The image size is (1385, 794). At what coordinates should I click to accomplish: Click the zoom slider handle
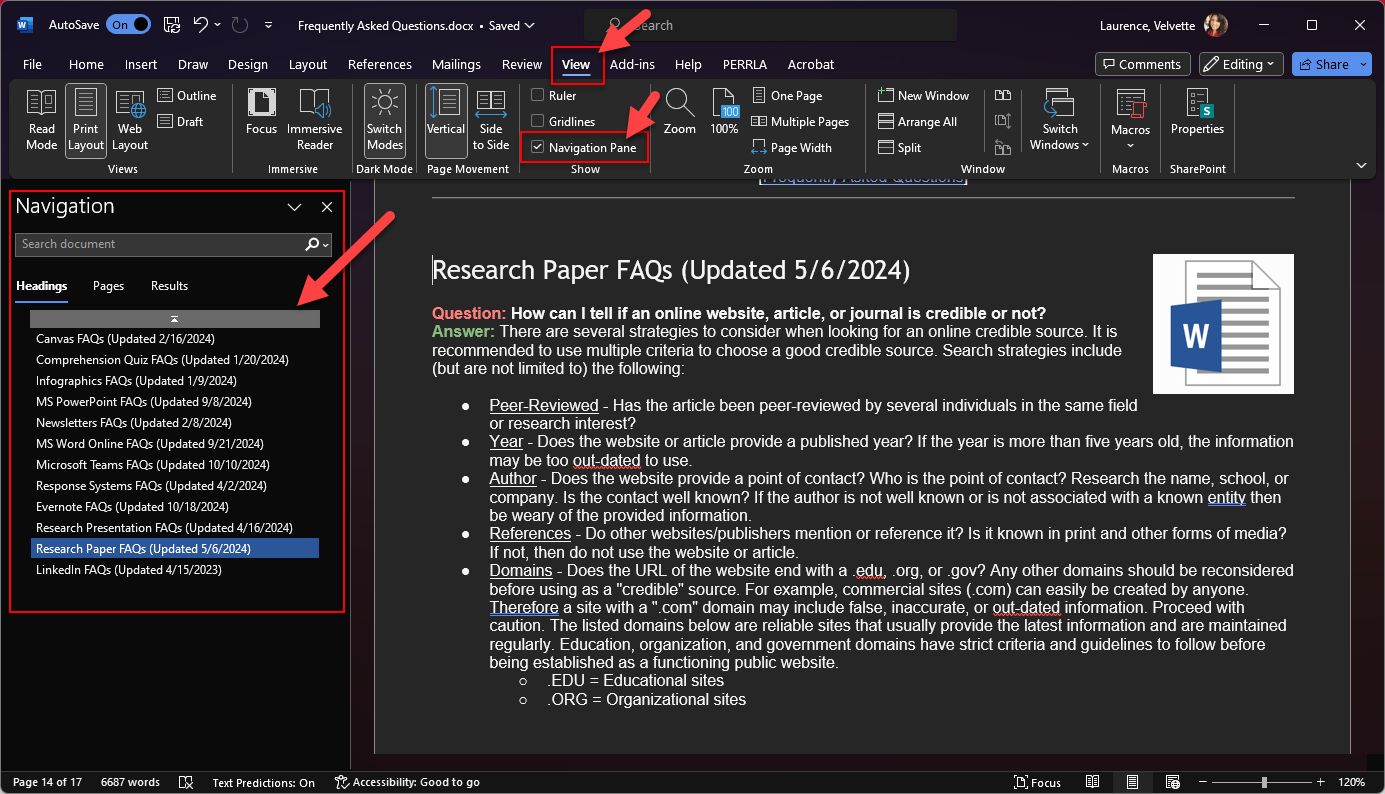(1264, 782)
